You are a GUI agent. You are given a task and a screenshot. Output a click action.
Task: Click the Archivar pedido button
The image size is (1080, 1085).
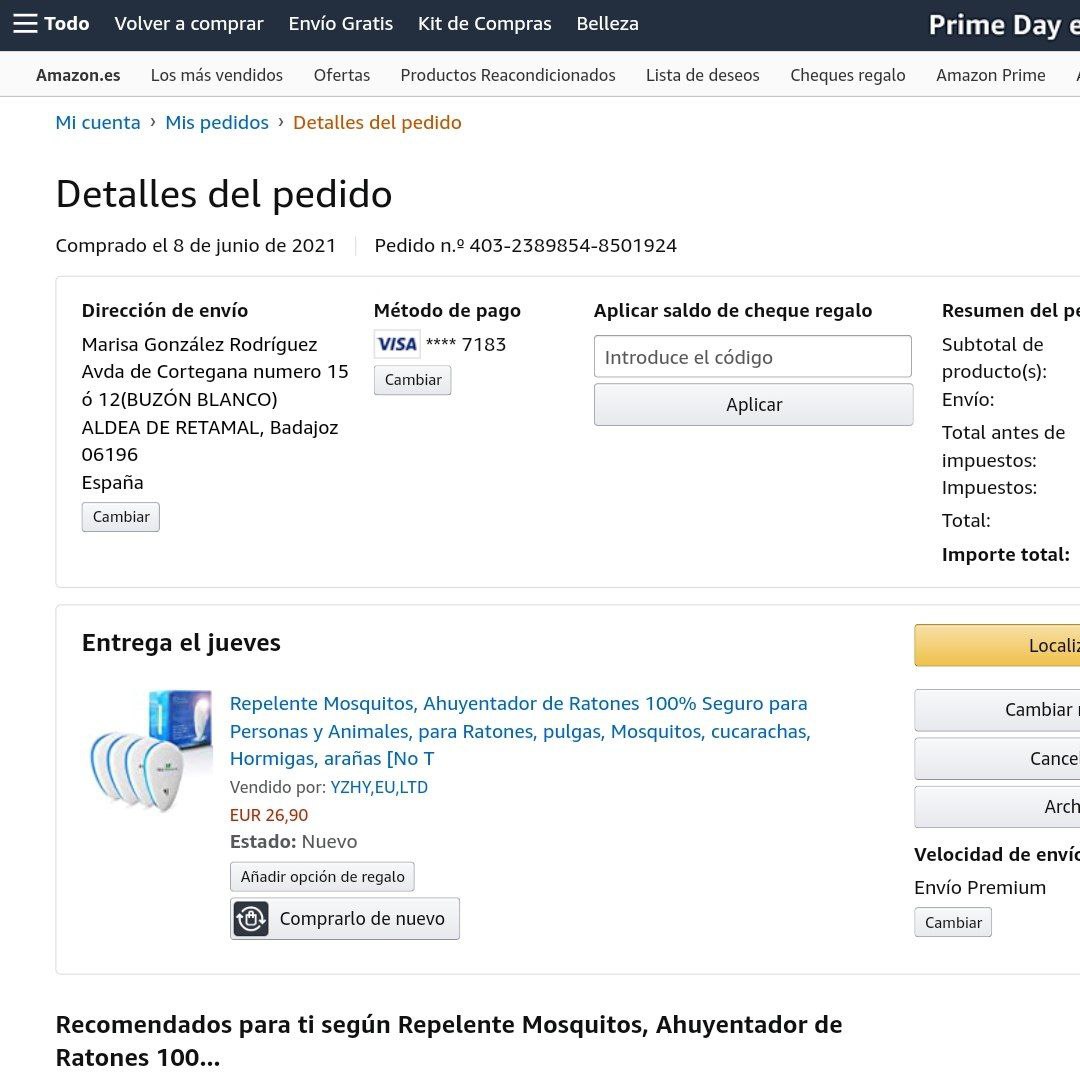coord(997,807)
